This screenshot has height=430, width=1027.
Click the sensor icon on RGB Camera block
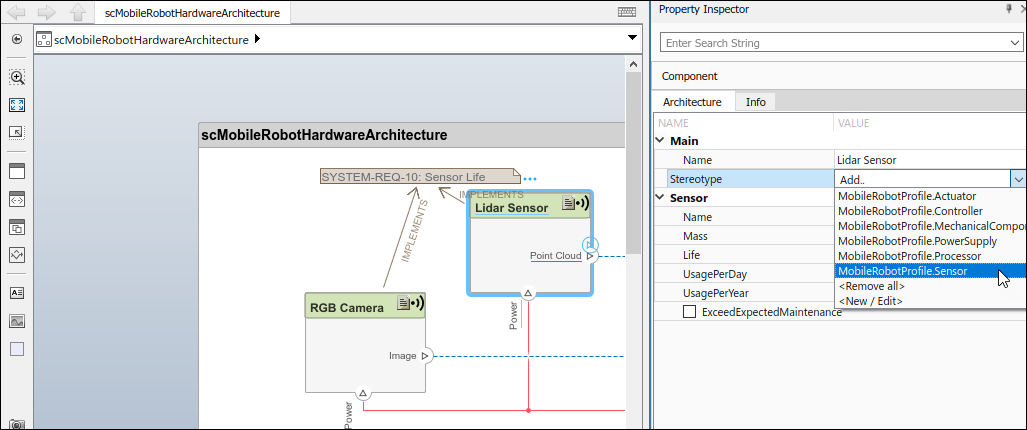(411, 305)
